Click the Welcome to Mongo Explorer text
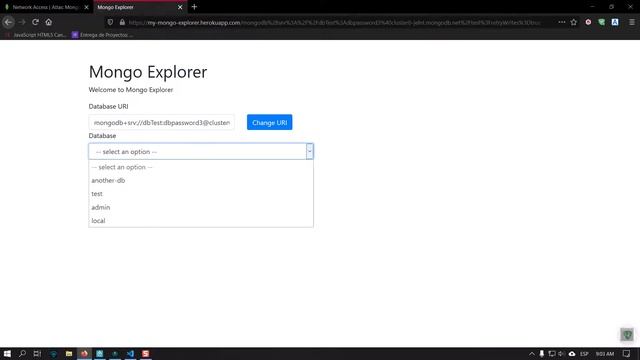The image size is (640, 360). [x=131, y=90]
